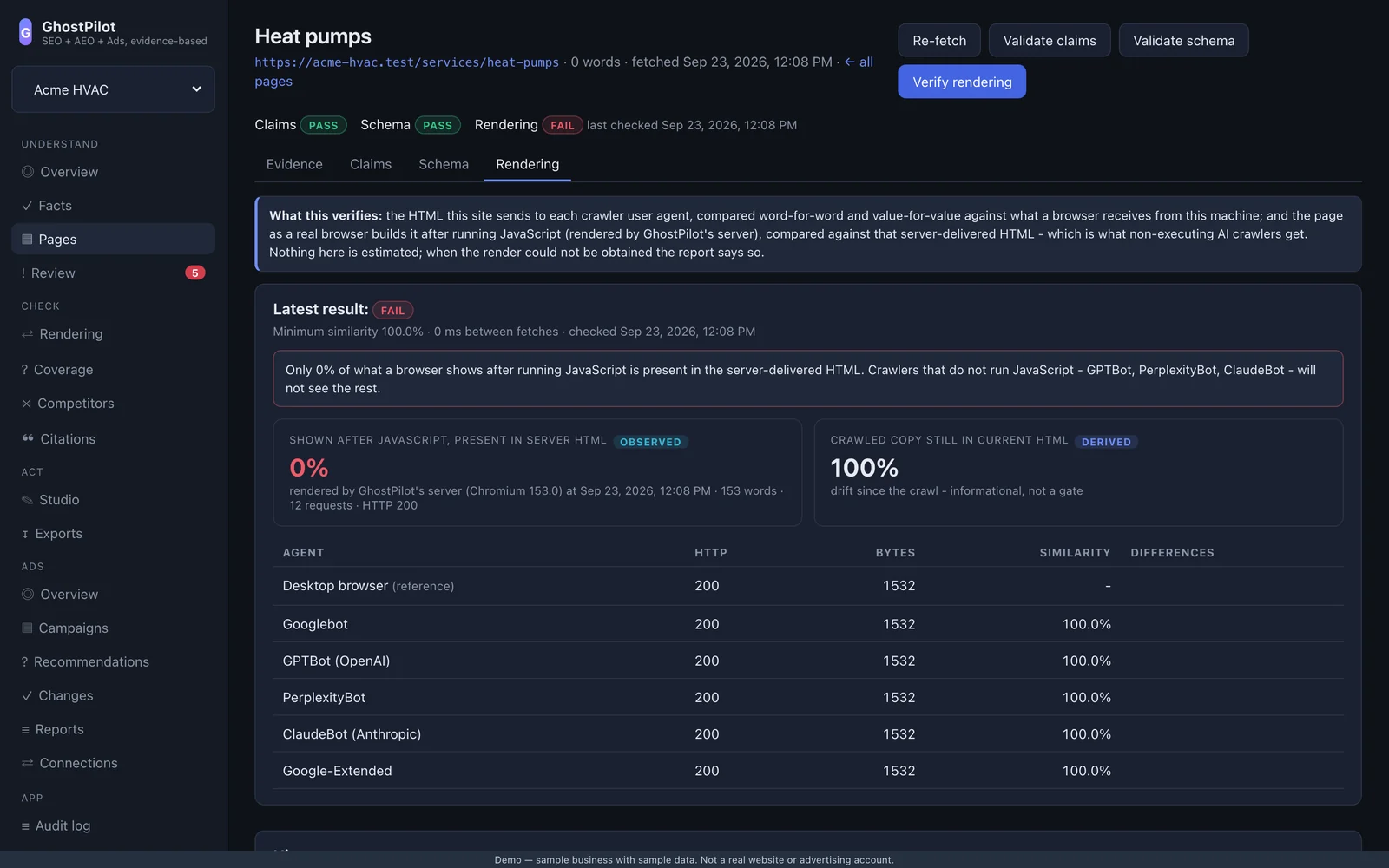The image size is (1389, 868).
Task: Click the GhostPilot logo icon
Action: (x=25, y=33)
